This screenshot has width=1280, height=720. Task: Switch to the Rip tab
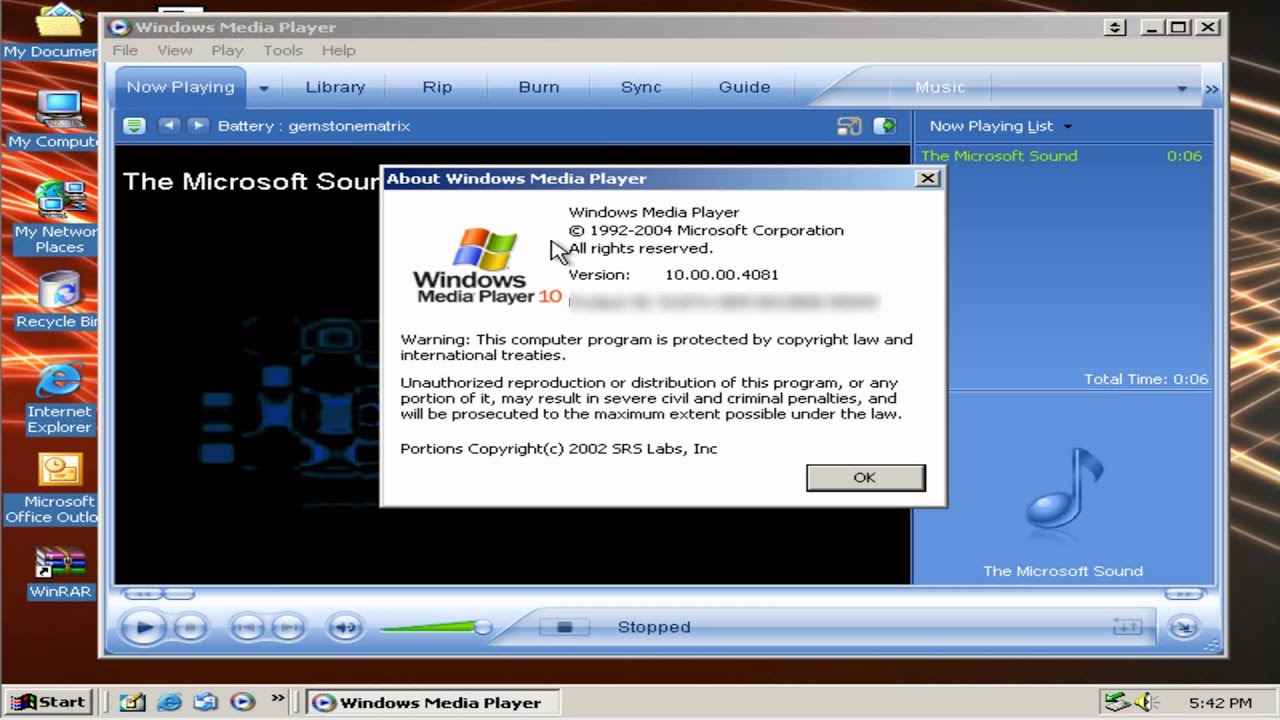tap(437, 87)
